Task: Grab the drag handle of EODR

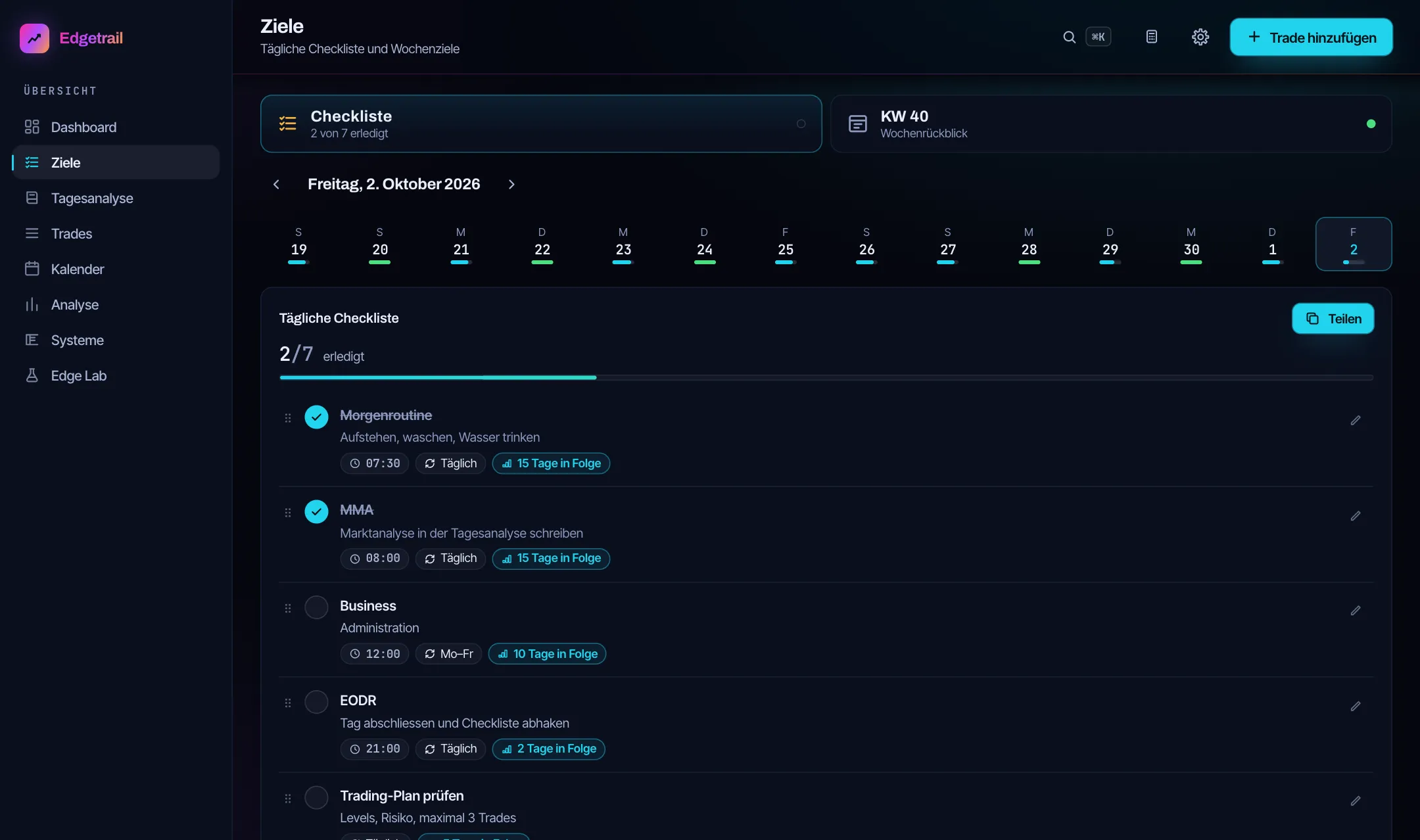Action: 288,703
